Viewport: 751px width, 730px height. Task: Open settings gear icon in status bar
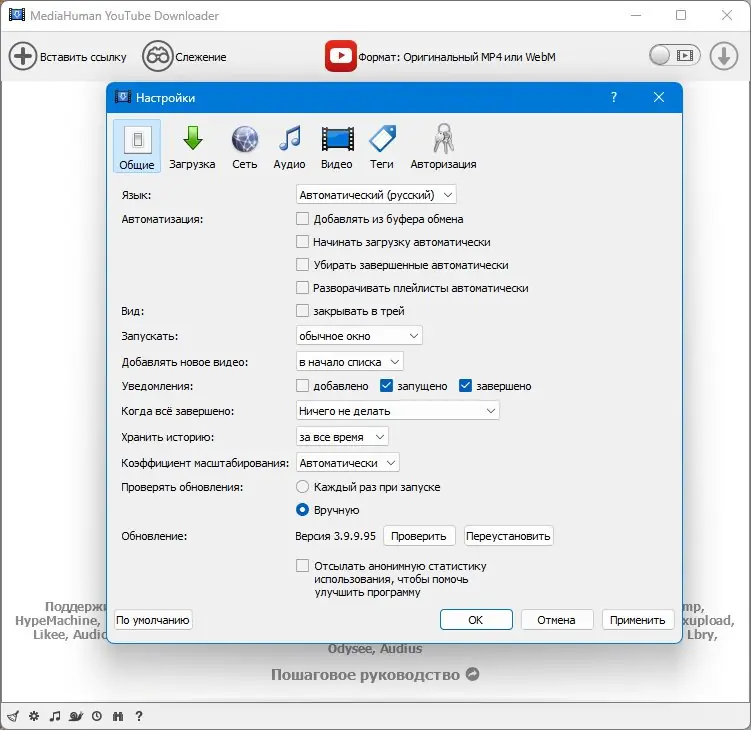point(34,716)
